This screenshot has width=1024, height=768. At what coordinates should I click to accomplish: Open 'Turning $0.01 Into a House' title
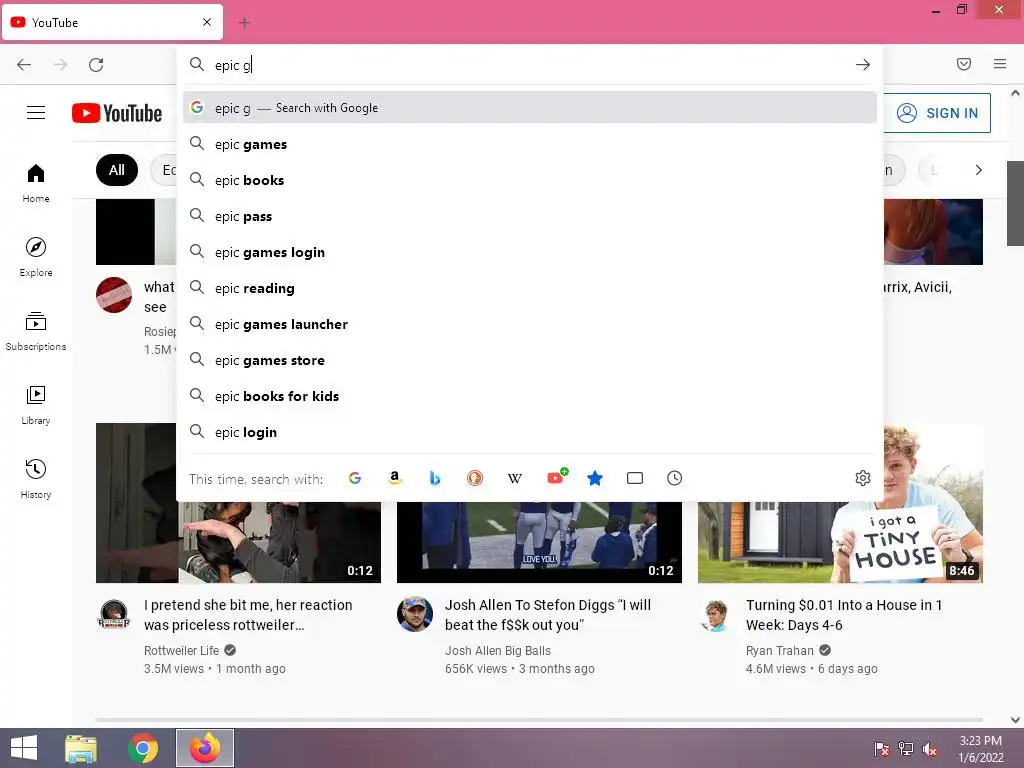coord(844,615)
